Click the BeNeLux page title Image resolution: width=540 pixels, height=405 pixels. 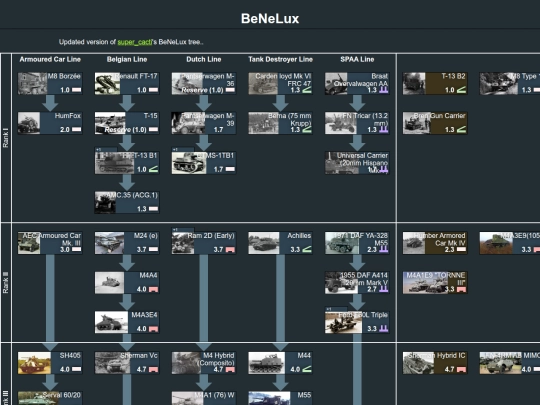(x=270, y=19)
